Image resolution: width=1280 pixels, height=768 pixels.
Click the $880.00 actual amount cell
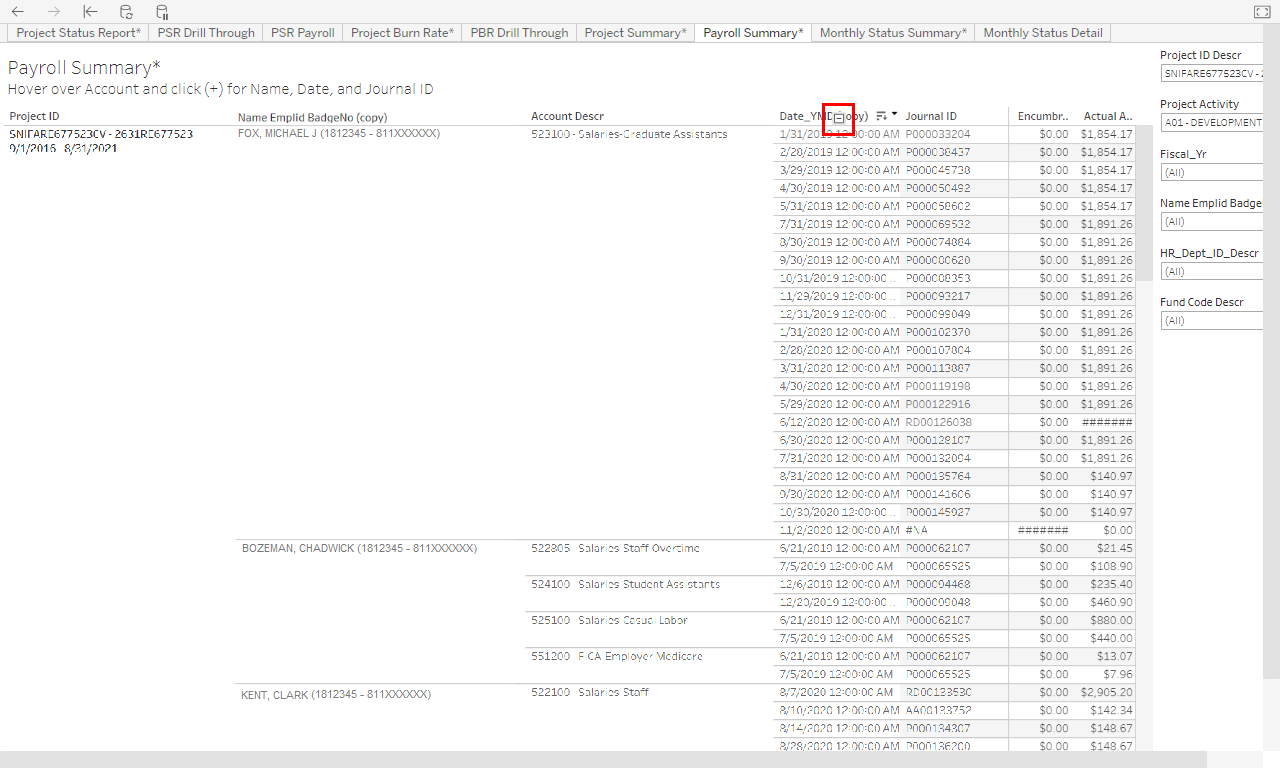click(x=1112, y=620)
